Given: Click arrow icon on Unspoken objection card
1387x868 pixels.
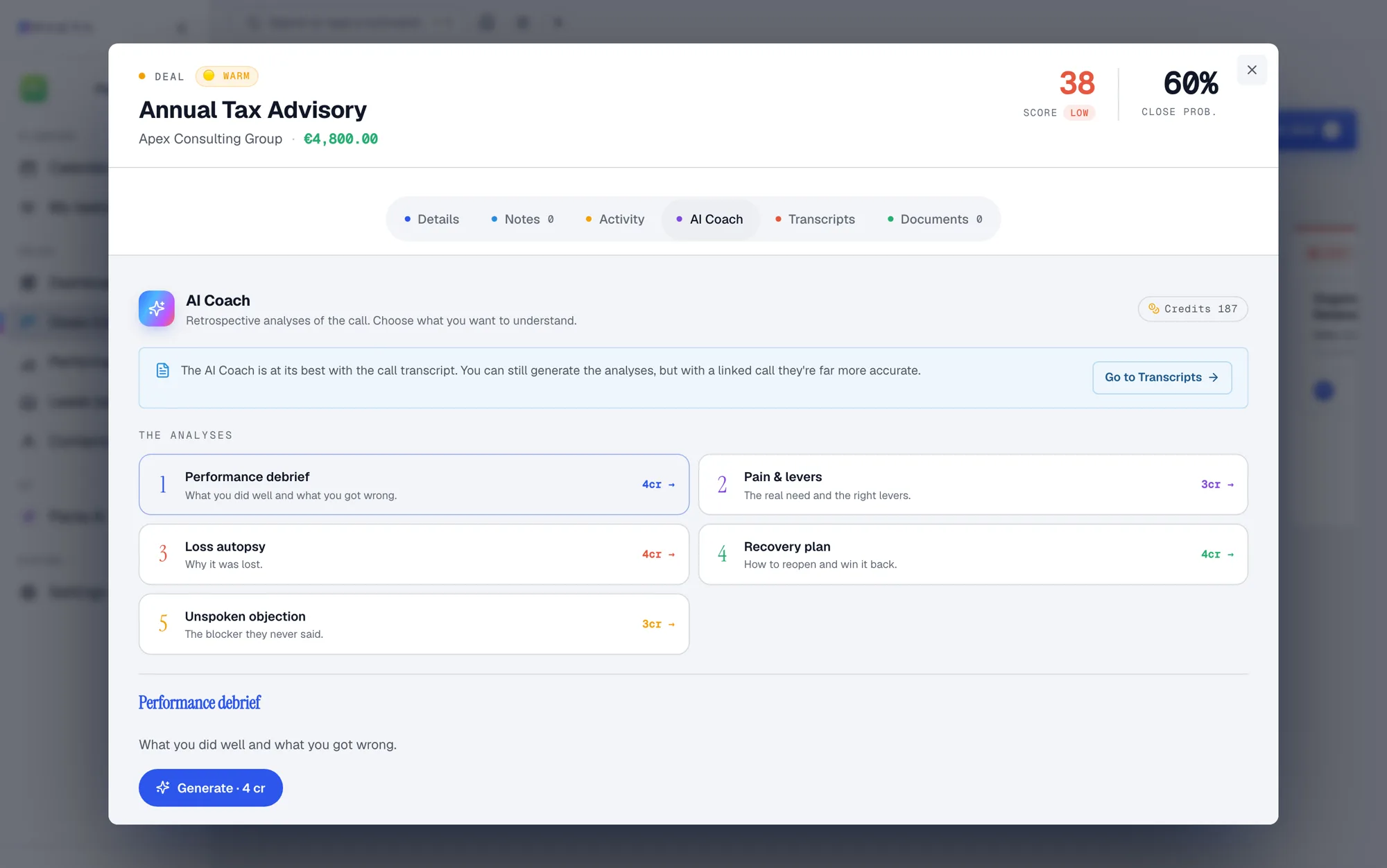Looking at the screenshot, I should [671, 625].
